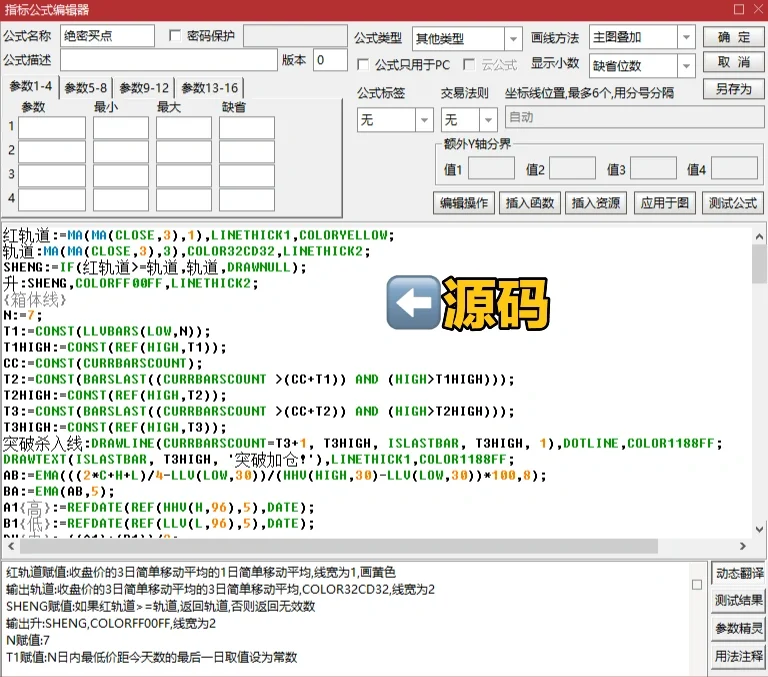Click the password field next to 密码保护
The height and width of the screenshot is (677, 768).
click(x=295, y=36)
